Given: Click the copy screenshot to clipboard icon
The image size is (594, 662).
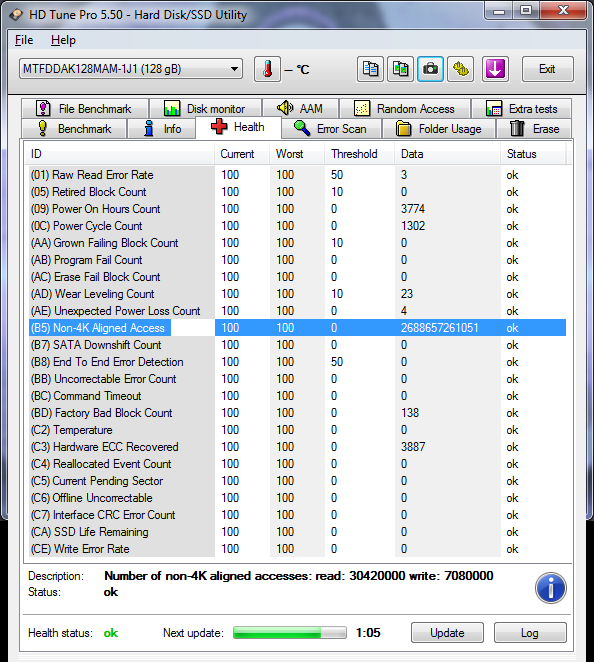Looking at the screenshot, I should click(x=400, y=69).
